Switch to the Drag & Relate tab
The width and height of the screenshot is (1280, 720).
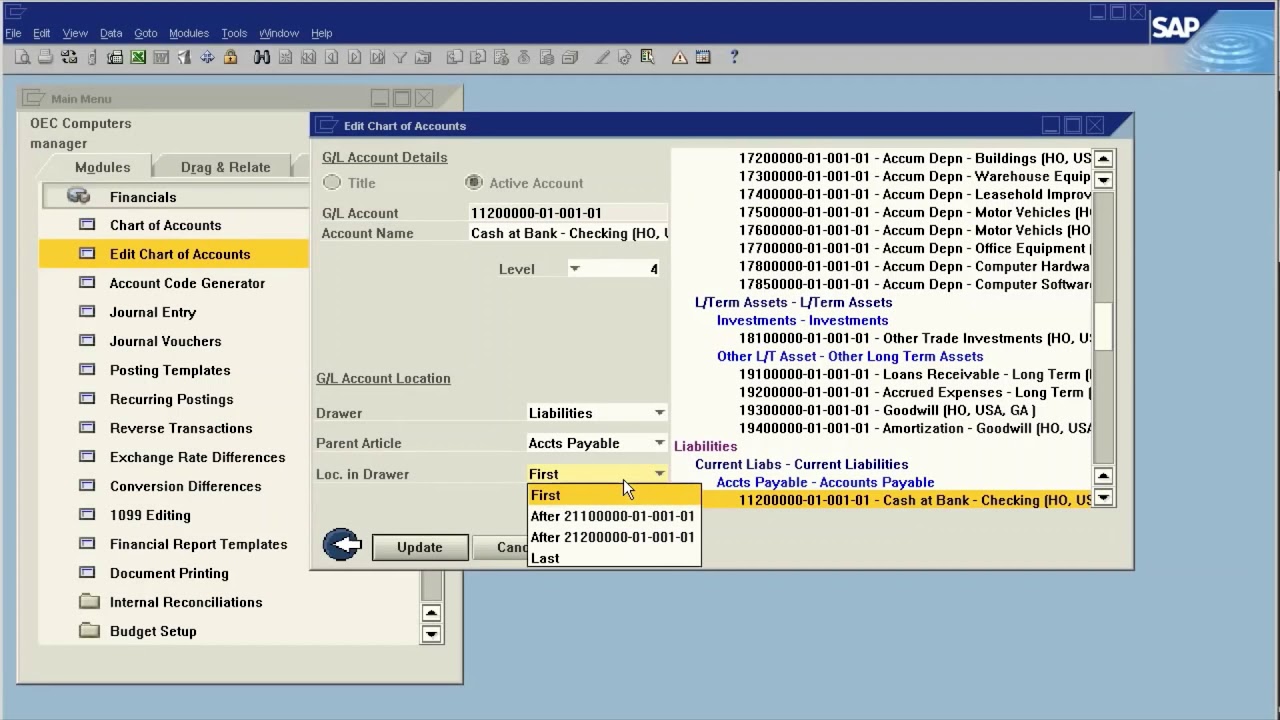coord(226,167)
